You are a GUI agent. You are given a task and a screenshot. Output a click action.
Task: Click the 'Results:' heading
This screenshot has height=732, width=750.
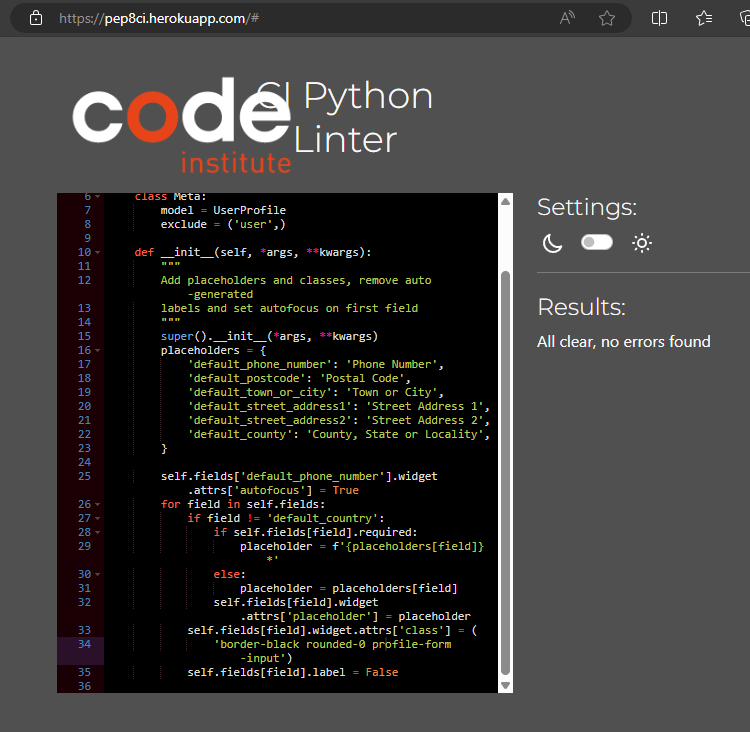pyautogui.click(x=581, y=307)
